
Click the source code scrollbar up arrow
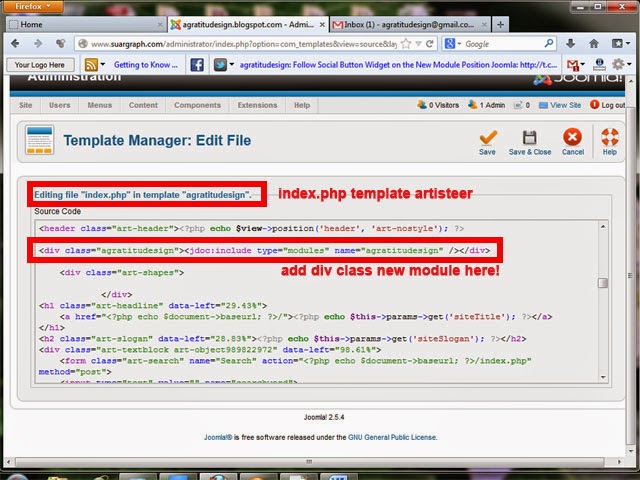603,227
